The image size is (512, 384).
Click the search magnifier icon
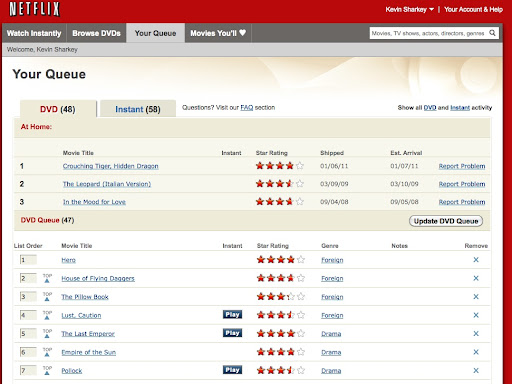(492, 33)
